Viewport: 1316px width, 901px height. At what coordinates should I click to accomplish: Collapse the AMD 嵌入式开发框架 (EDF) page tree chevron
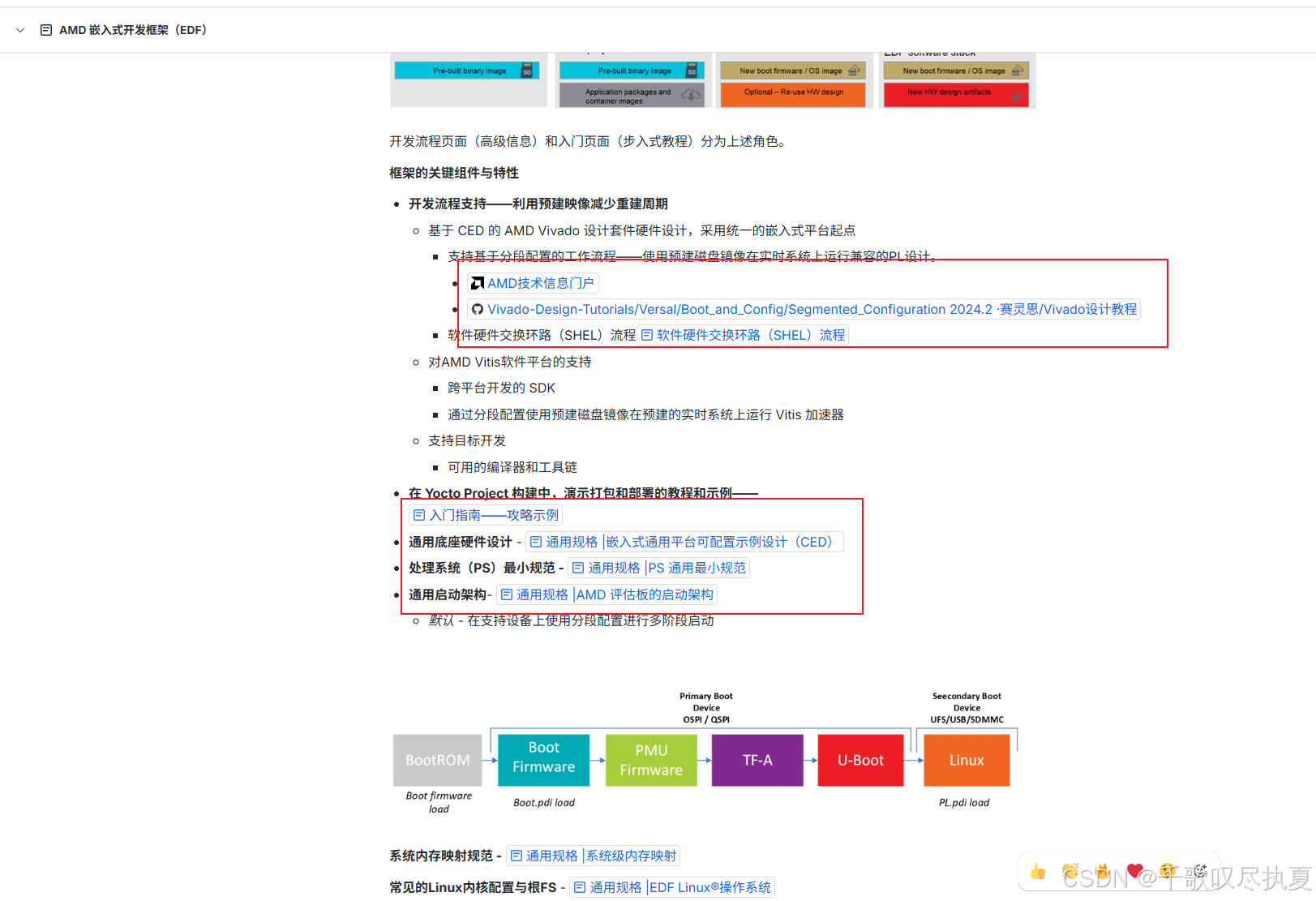click(20, 30)
